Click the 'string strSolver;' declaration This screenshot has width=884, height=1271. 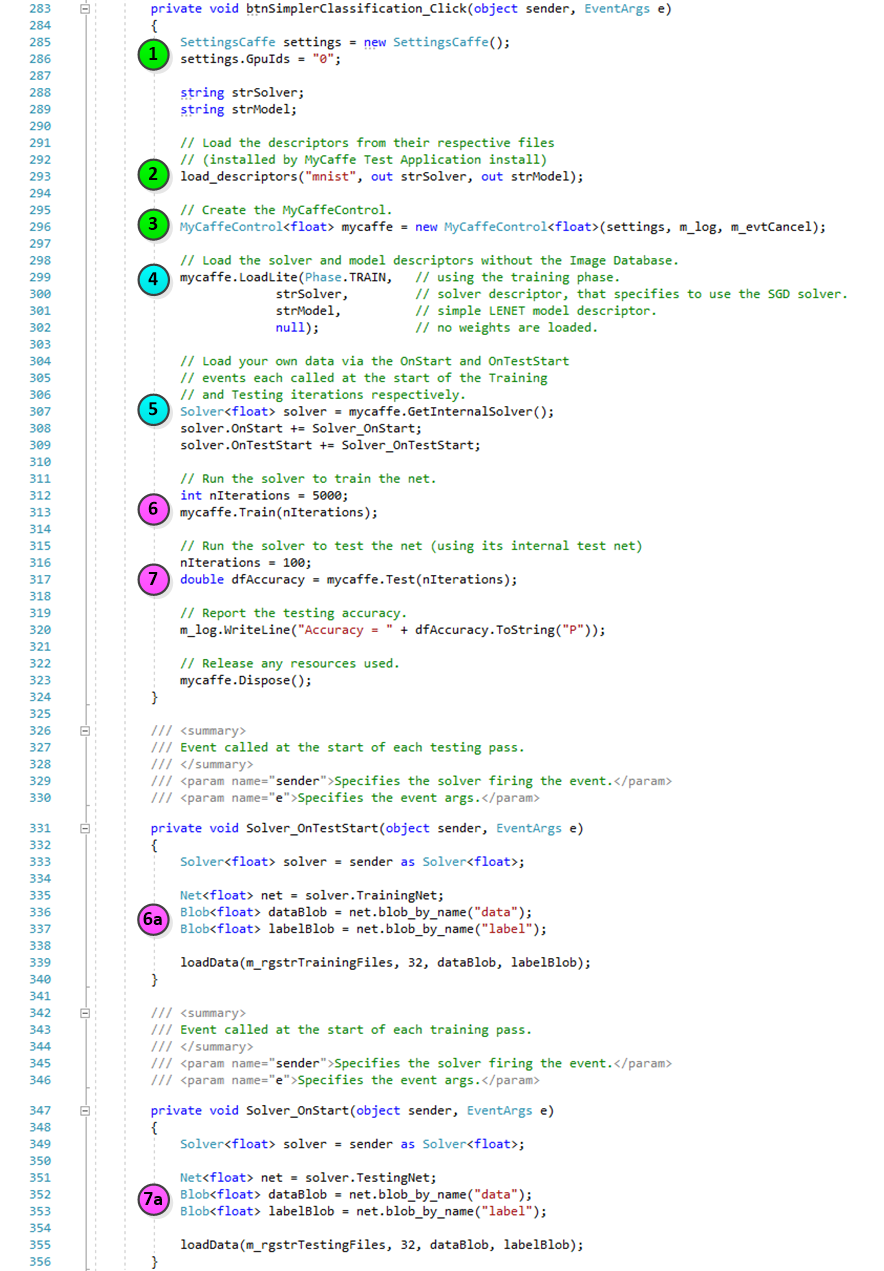tap(242, 92)
